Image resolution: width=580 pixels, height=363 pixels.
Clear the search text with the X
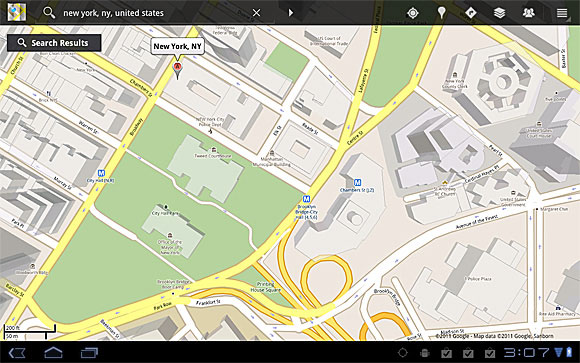(x=256, y=13)
